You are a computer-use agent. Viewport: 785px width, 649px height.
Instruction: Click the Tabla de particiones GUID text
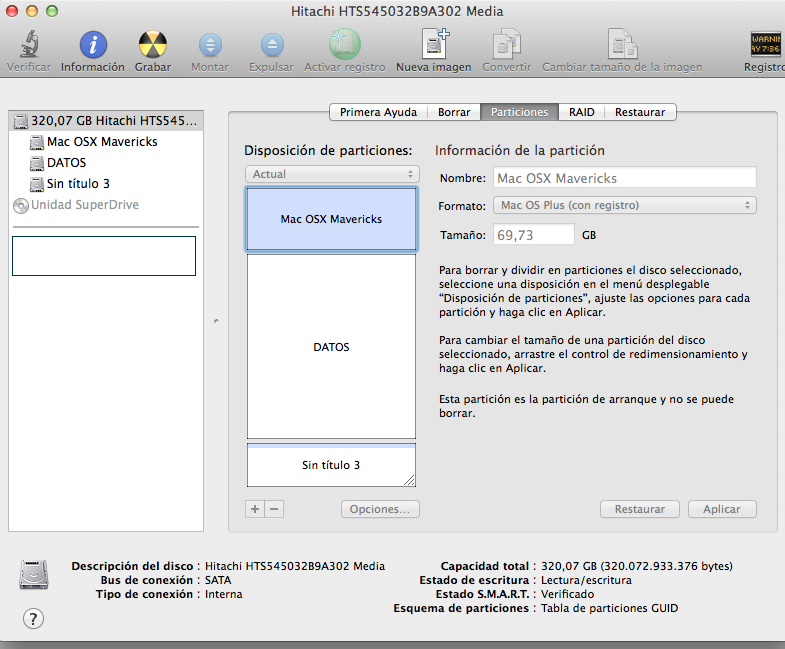coord(609,608)
